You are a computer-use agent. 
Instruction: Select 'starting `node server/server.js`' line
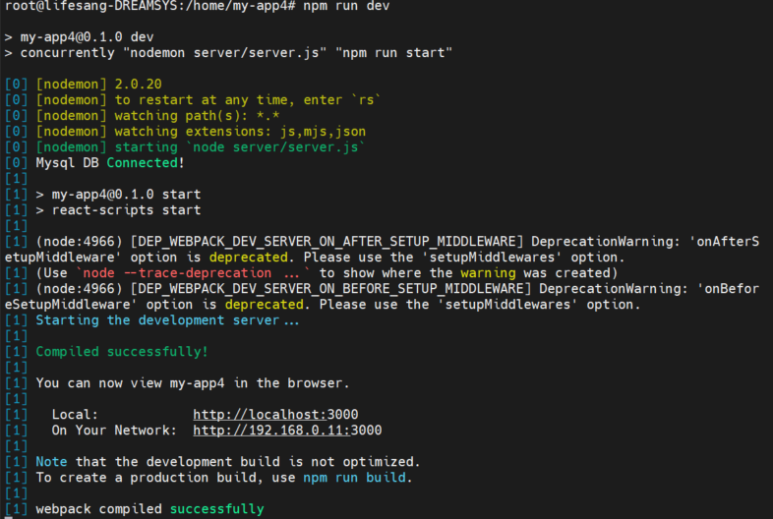240,147
